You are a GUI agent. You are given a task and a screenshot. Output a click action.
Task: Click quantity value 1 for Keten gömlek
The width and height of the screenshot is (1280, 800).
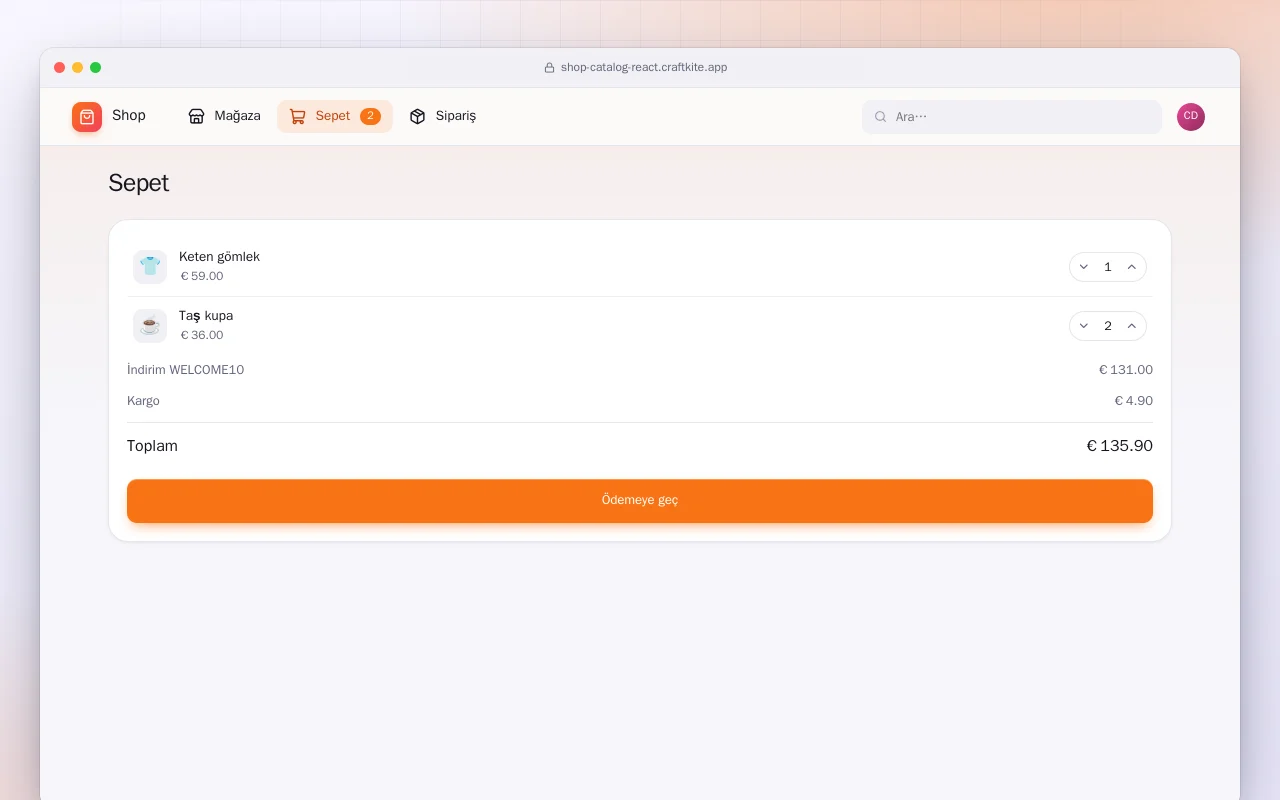pos(1108,267)
